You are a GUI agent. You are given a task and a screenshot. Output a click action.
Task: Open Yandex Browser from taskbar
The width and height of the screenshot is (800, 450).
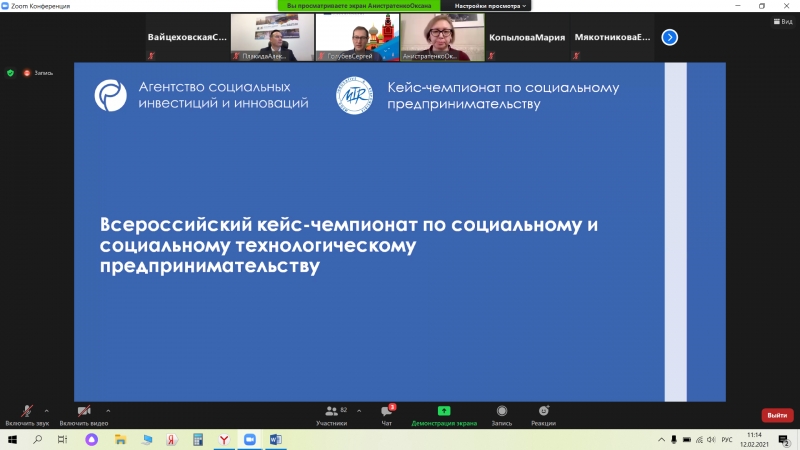pyautogui.click(x=224, y=439)
